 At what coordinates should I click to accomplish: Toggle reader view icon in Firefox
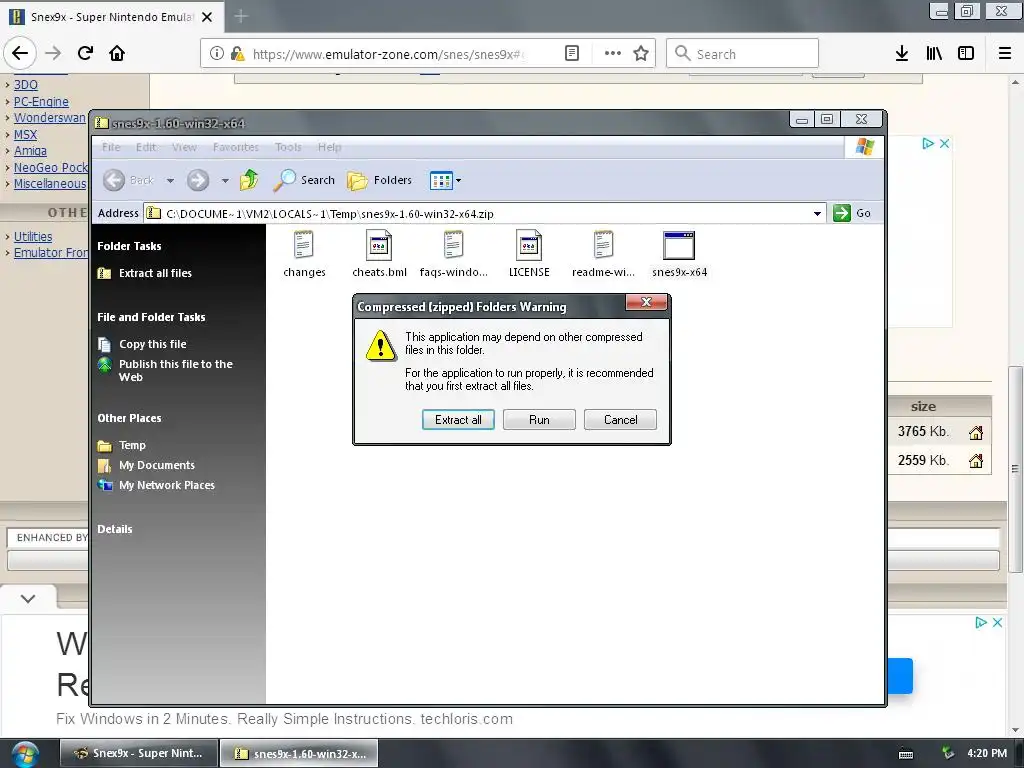571,54
